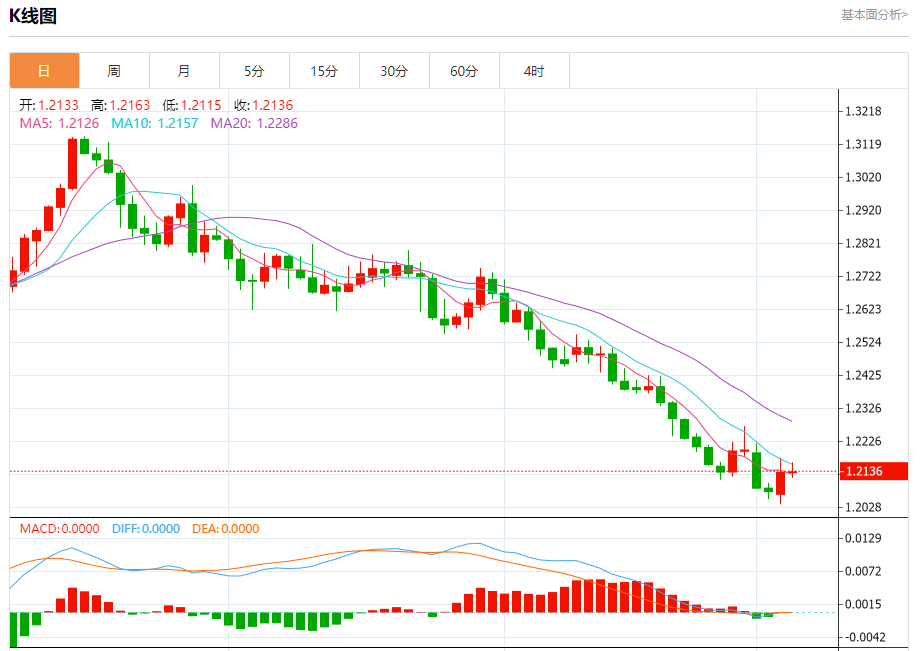
Task: Click the 0.0015 MACD axis label
Action: pyautogui.click(x=862, y=604)
